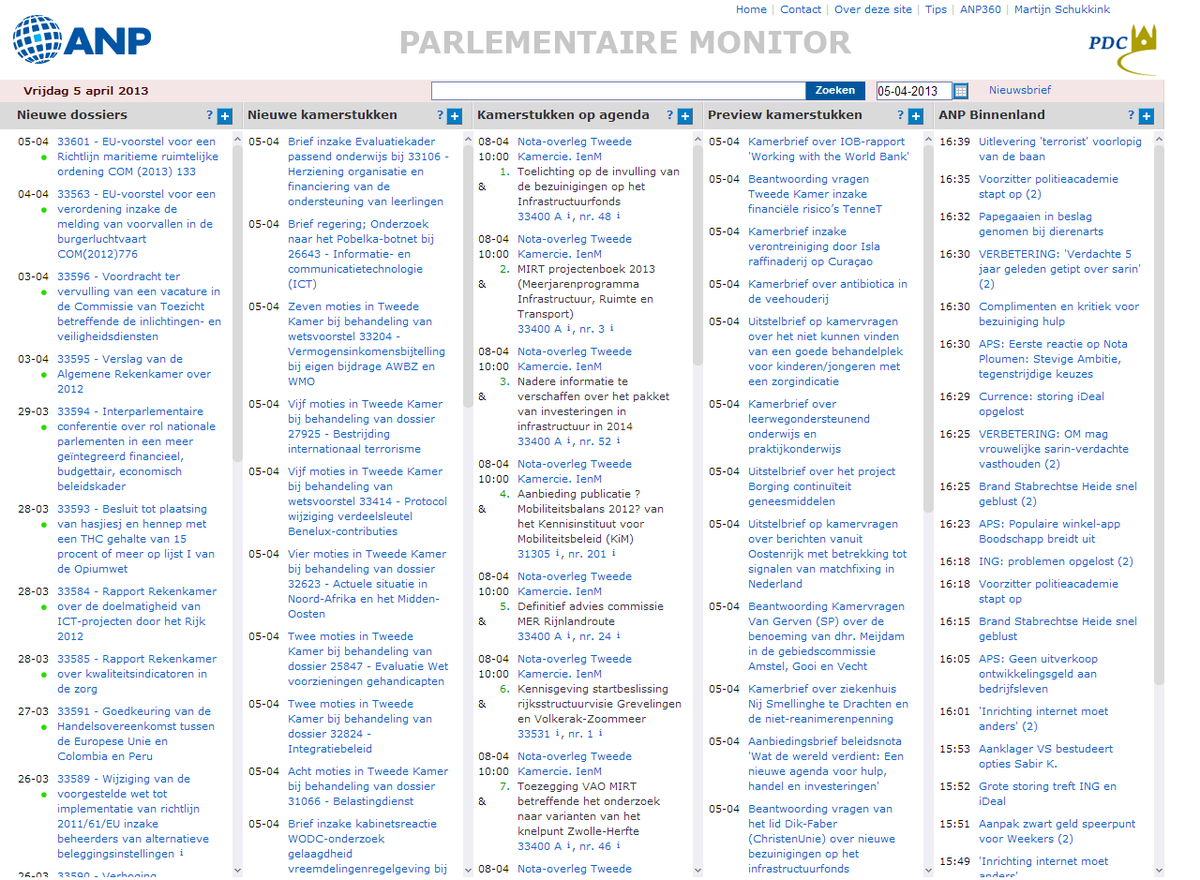Go to ANP360 in top navigation

click(x=980, y=10)
